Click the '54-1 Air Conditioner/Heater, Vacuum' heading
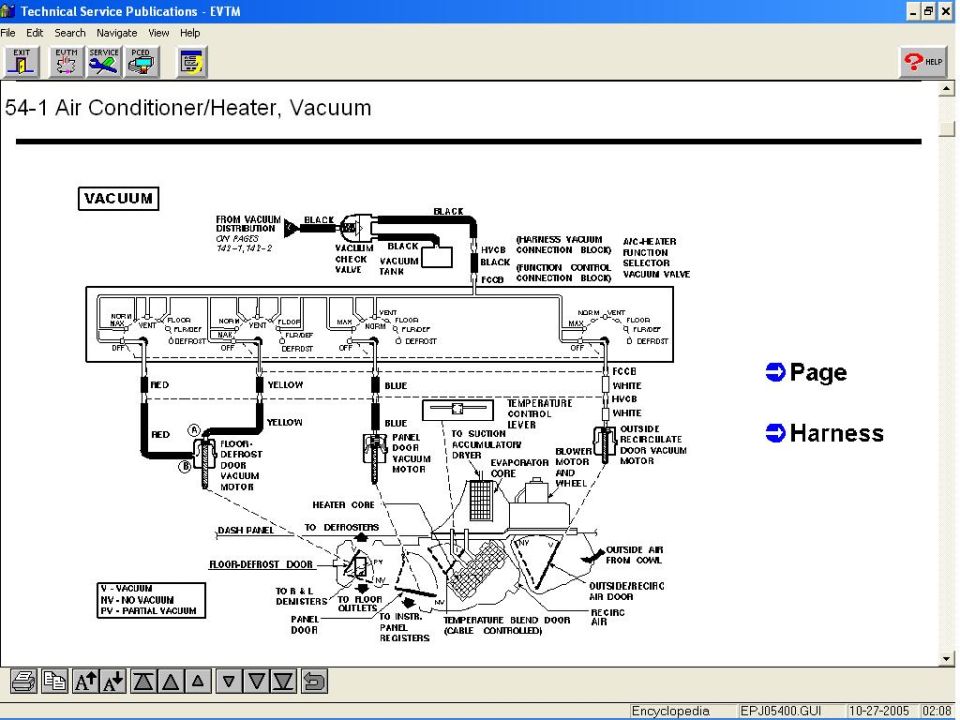The width and height of the screenshot is (960, 720). pyautogui.click(x=188, y=108)
